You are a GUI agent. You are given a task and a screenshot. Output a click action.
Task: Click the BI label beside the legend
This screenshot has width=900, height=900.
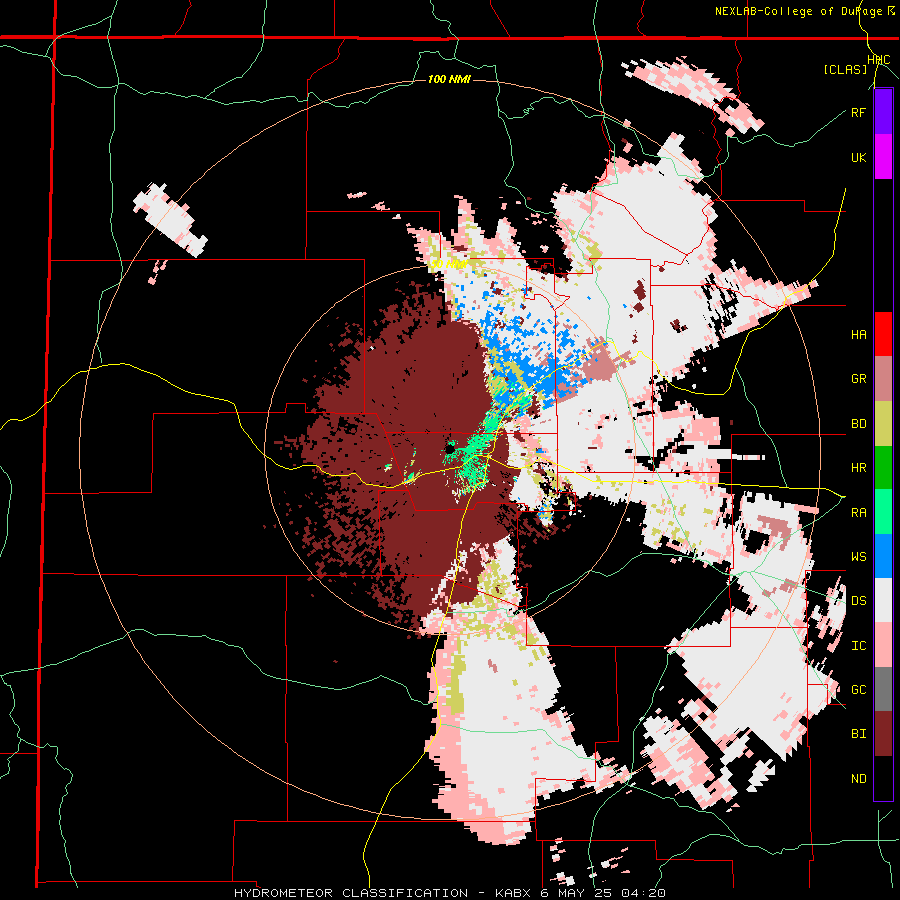pyautogui.click(x=858, y=734)
